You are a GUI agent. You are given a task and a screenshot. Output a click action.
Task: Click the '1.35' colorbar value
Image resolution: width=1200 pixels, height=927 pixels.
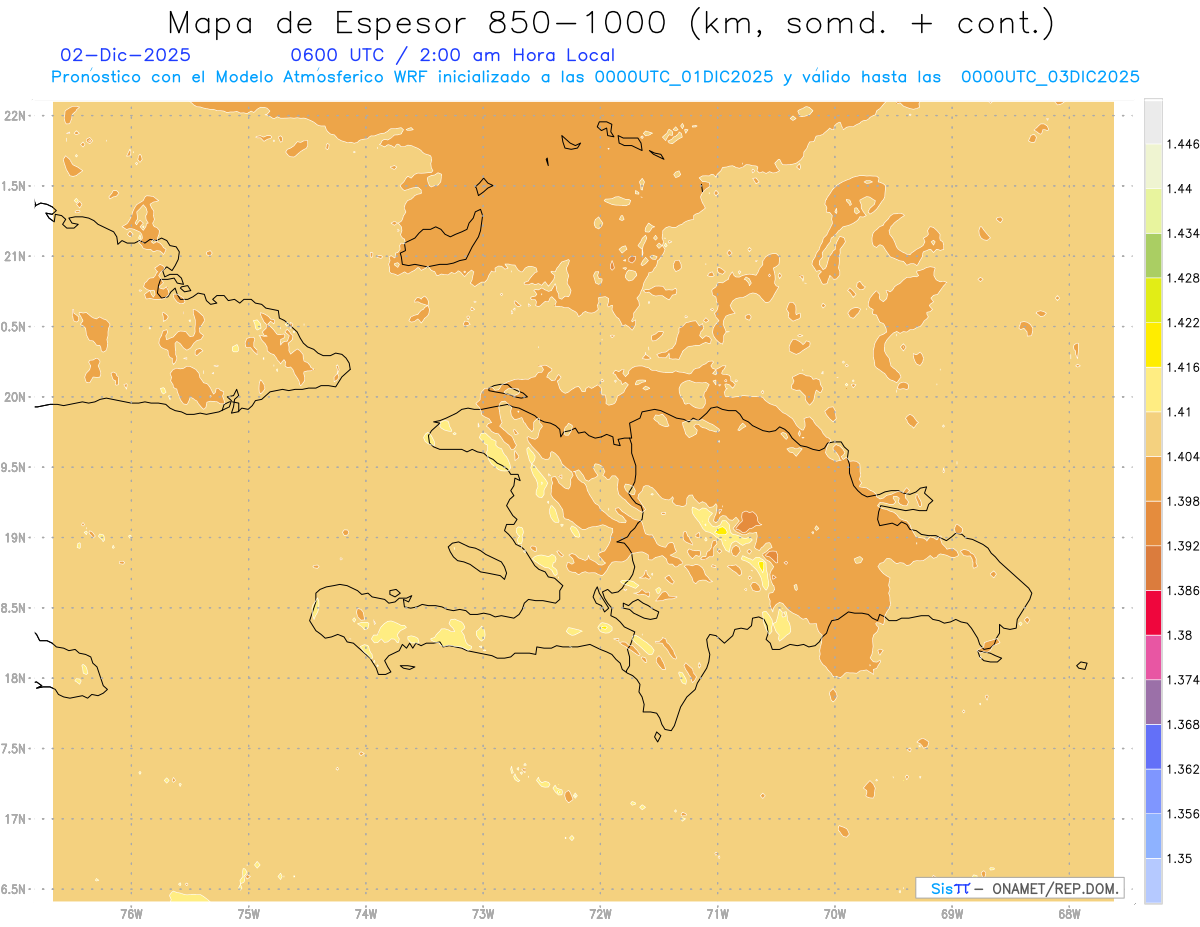[1180, 858]
